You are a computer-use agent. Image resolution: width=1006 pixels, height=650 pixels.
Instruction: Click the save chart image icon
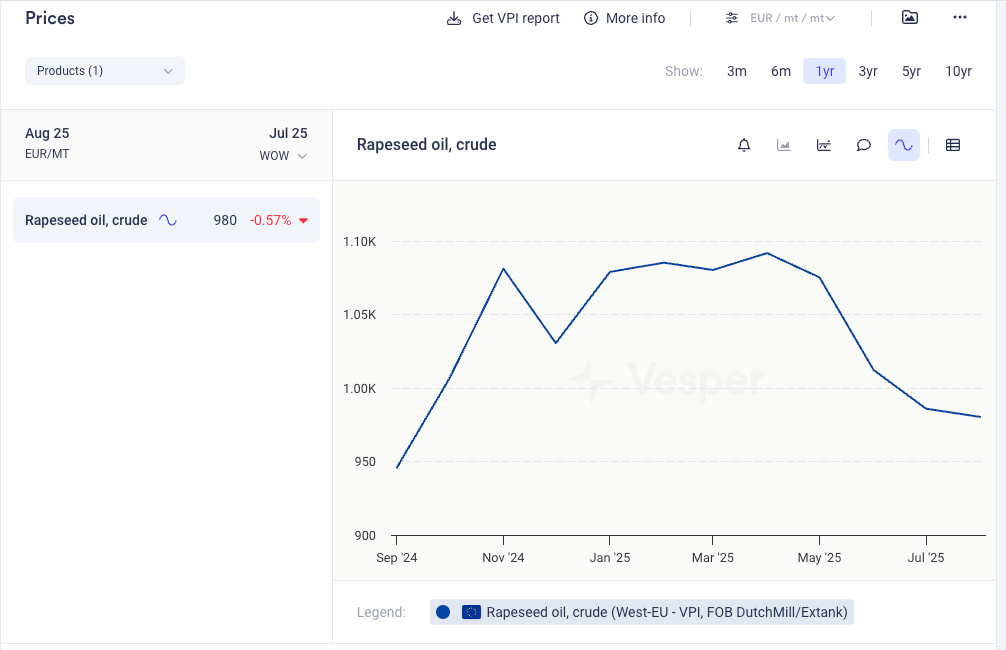click(909, 18)
